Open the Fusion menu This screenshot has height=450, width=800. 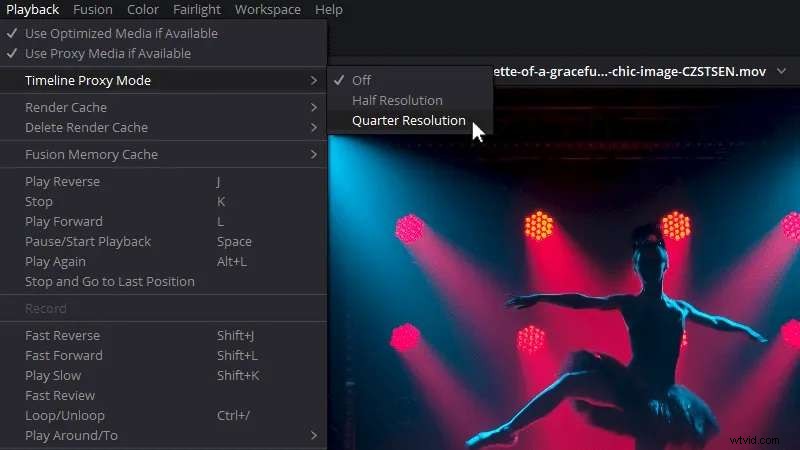coord(93,10)
